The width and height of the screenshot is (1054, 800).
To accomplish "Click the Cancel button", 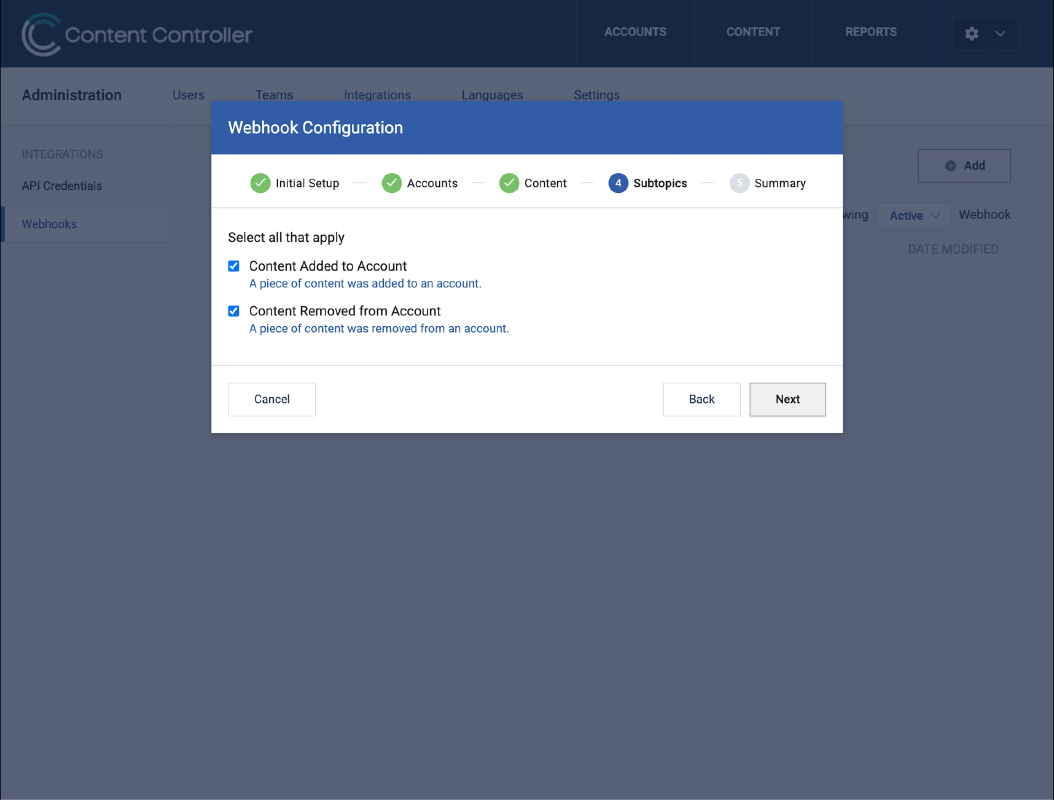I will coord(272,399).
